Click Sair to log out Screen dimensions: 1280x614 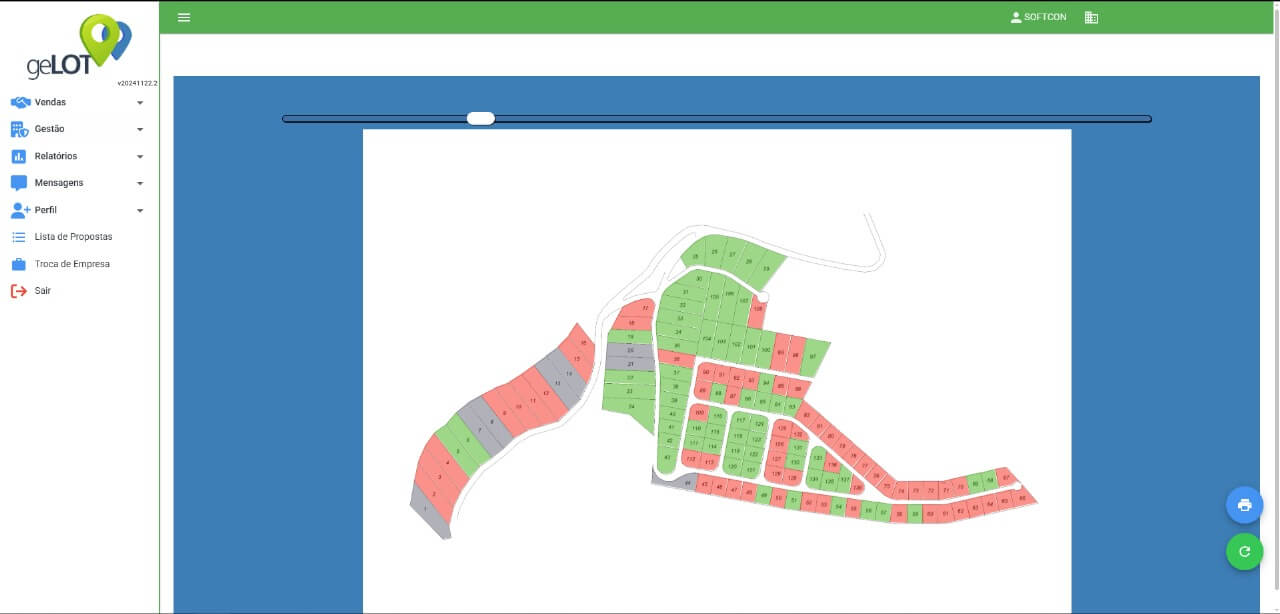coord(40,290)
